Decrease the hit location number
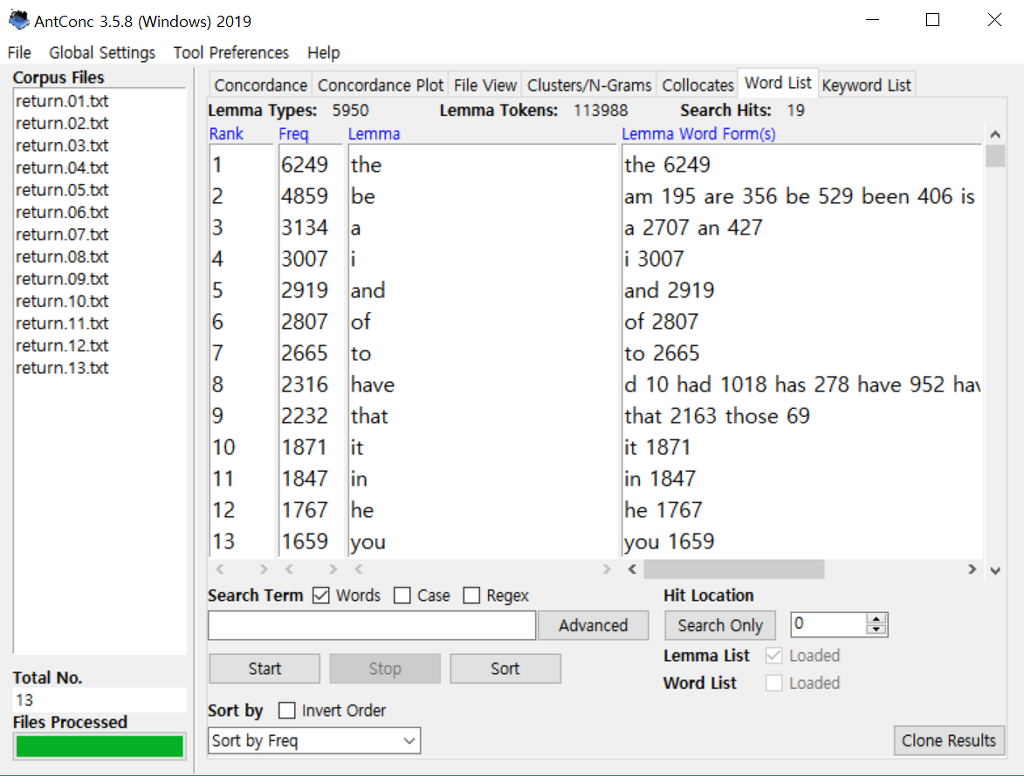Image resolution: width=1024 pixels, height=776 pixels. point(876,630)
